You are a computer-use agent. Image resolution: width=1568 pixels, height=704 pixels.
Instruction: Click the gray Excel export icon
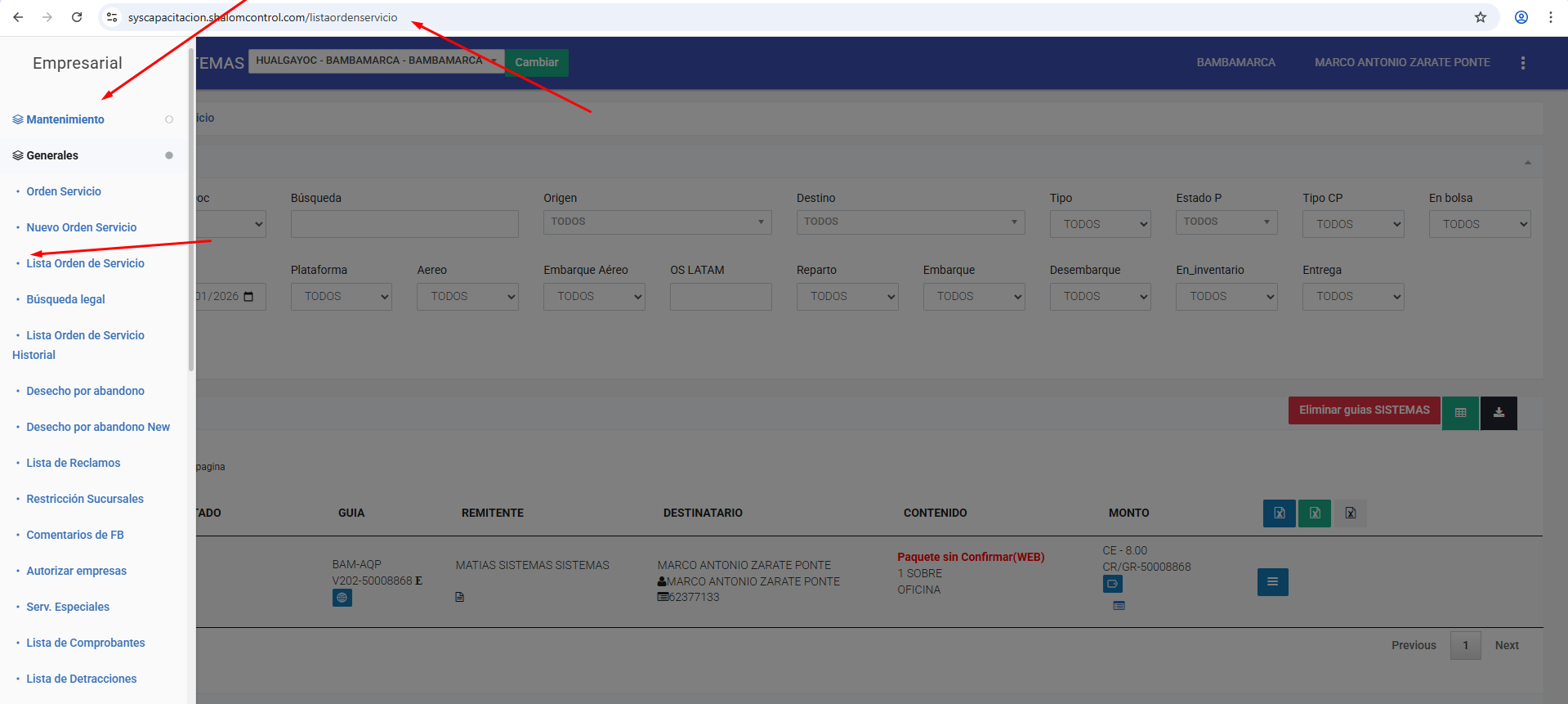[x=1350, y=513]
